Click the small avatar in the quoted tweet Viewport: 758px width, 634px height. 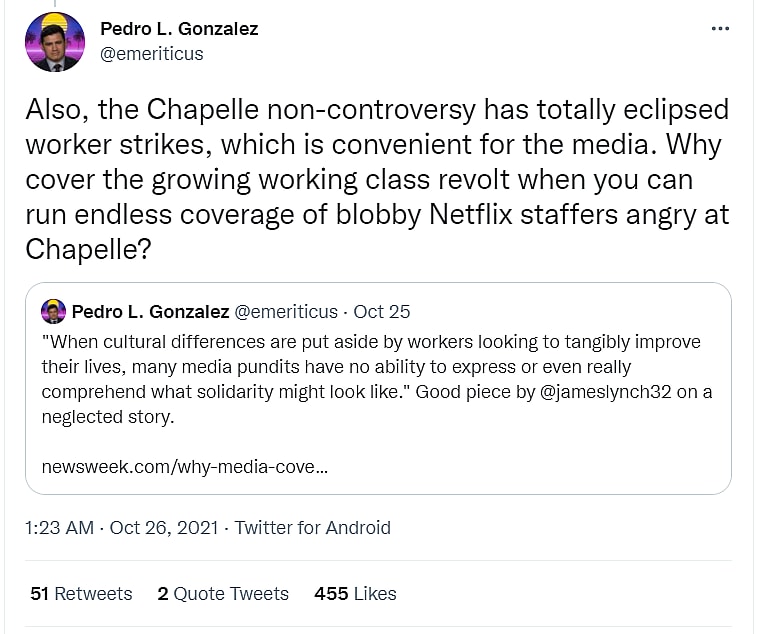coord(53,311)
